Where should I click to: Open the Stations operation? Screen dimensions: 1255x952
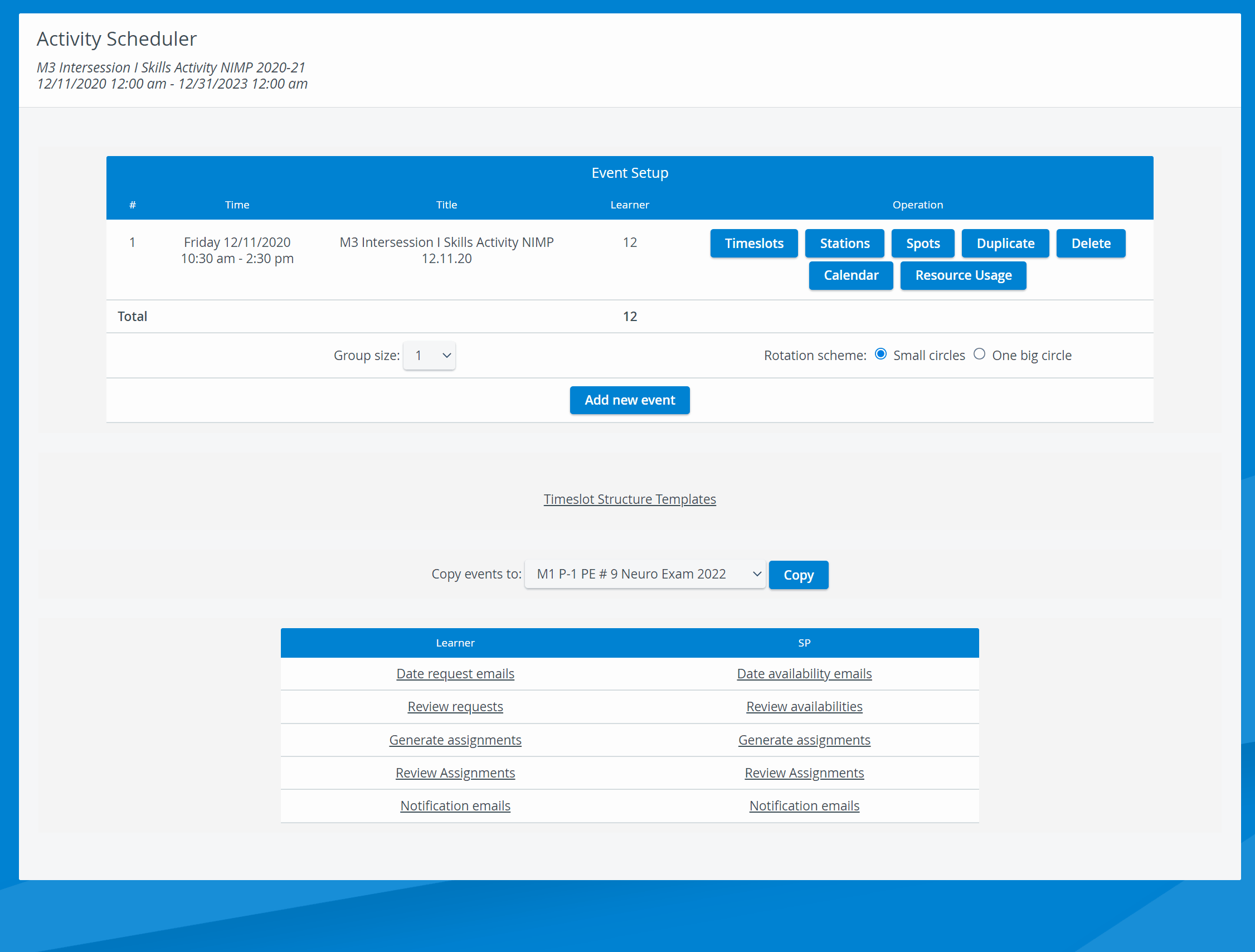point(844,244)
